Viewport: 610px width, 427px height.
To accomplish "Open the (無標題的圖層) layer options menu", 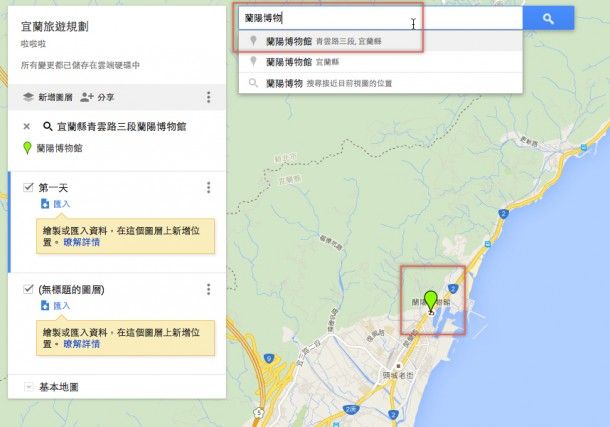I will click(209, 289).
